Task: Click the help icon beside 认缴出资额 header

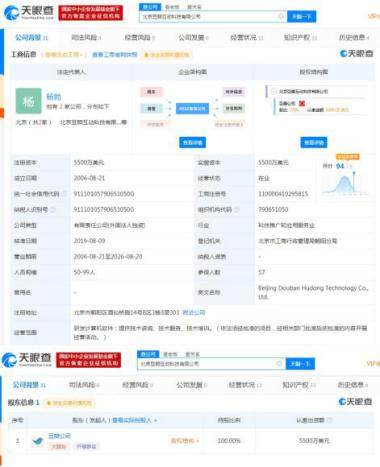Action: tap(330, 420)
